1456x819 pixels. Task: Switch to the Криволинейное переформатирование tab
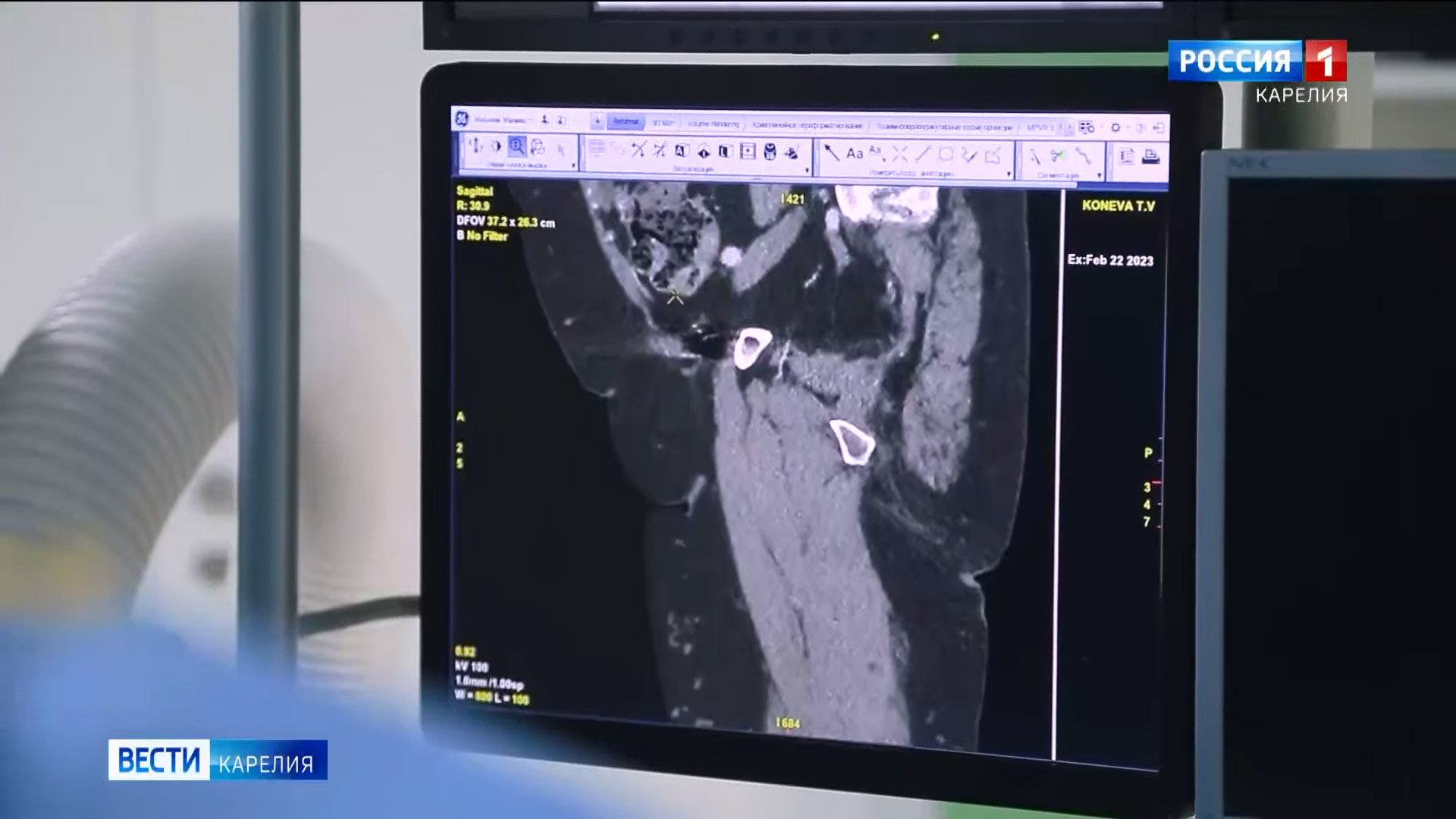pos(807,125)
